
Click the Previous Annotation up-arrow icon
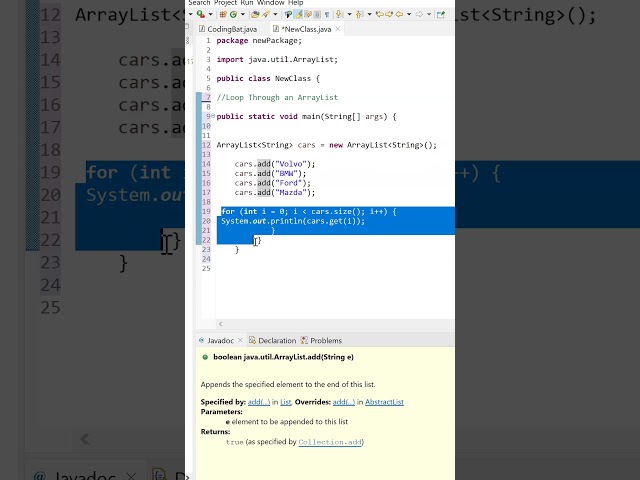coord(359,14)
